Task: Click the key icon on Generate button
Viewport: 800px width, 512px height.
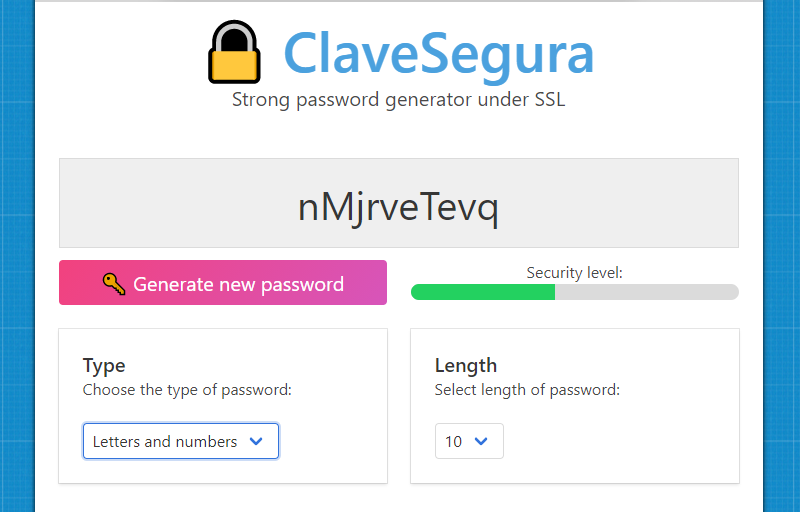Action: pos(114,284)
